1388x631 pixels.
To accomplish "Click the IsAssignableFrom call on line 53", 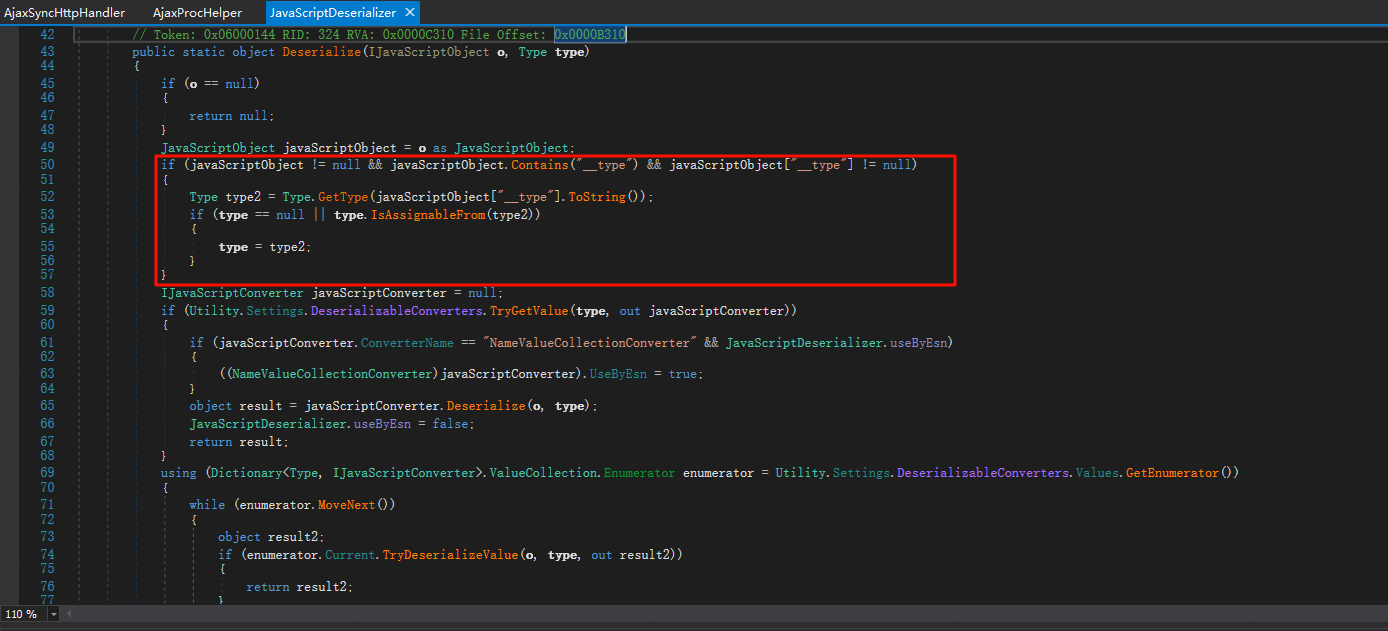I will tap(428, 214).
